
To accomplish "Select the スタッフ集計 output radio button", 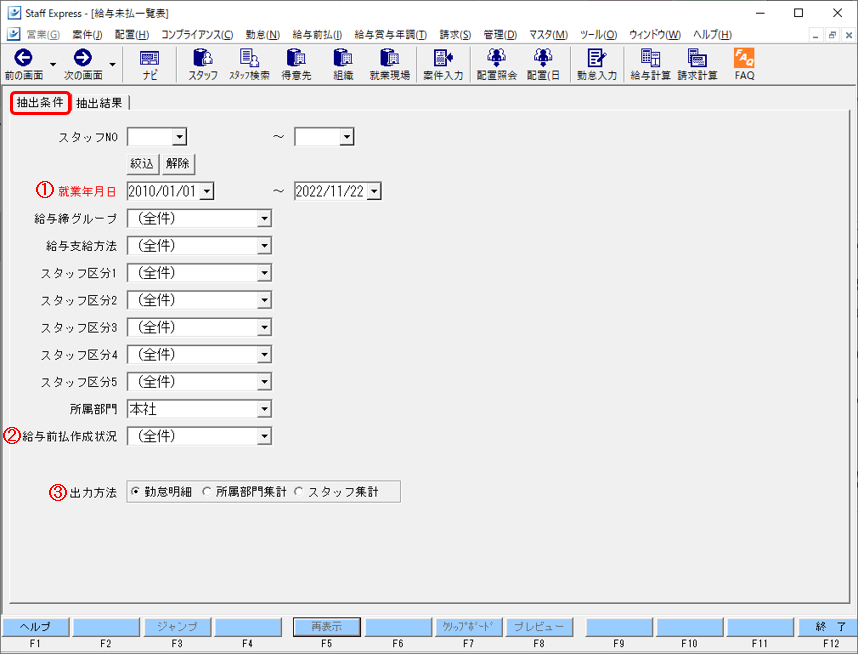I will [x=298, y=491].
